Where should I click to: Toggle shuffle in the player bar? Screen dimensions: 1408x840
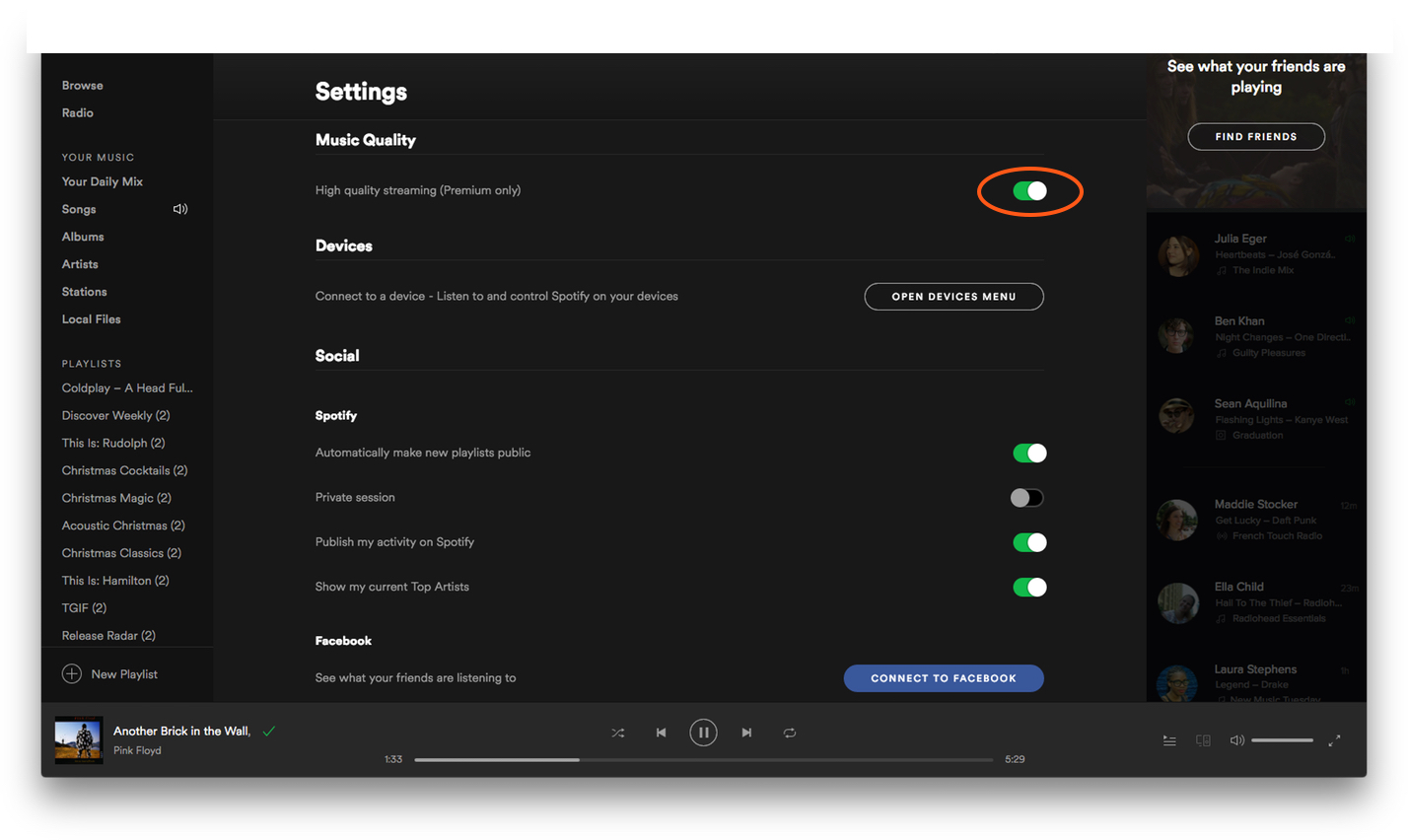click(x=617, y=733)
